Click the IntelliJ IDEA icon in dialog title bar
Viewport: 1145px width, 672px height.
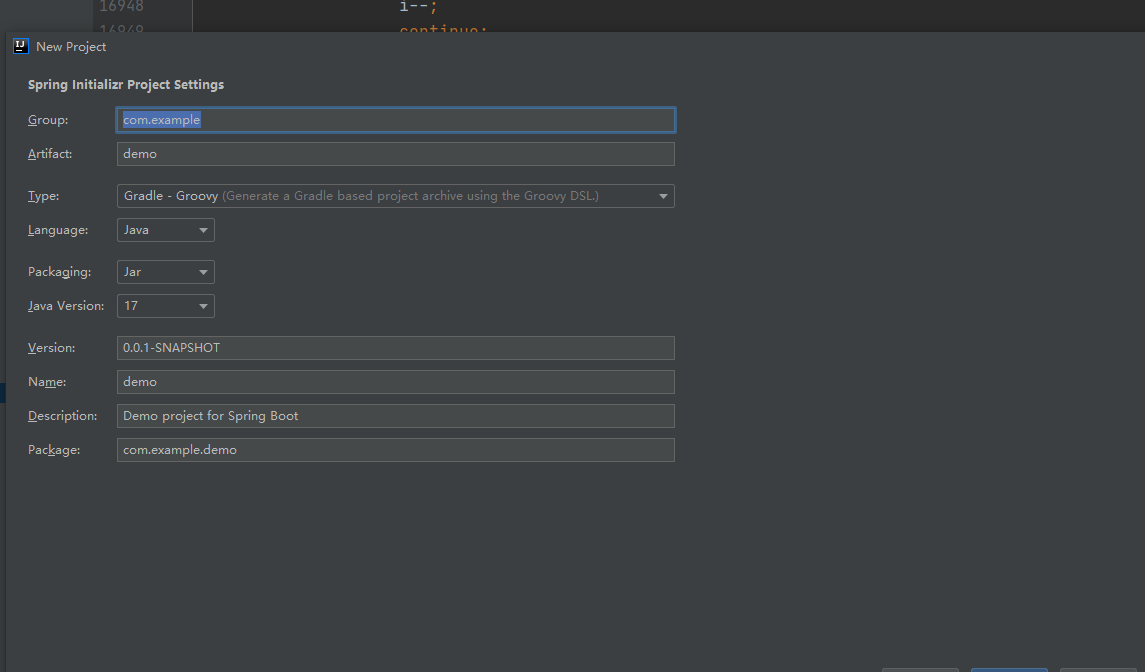[x=19, y=46]
